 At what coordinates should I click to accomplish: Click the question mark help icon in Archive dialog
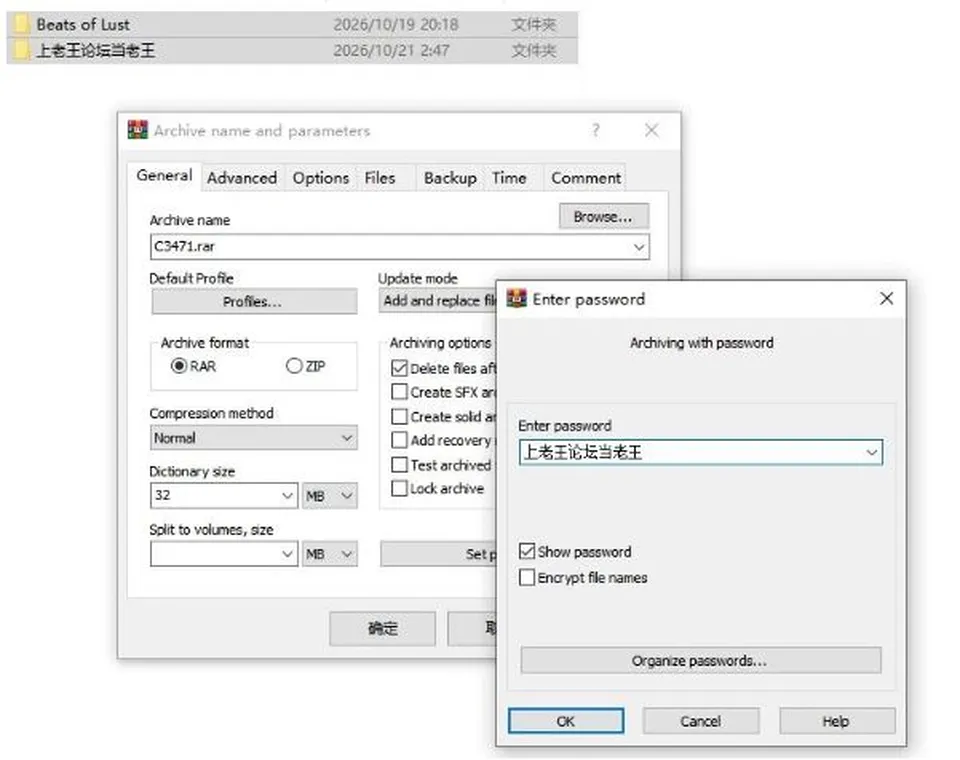pos(595,130)
